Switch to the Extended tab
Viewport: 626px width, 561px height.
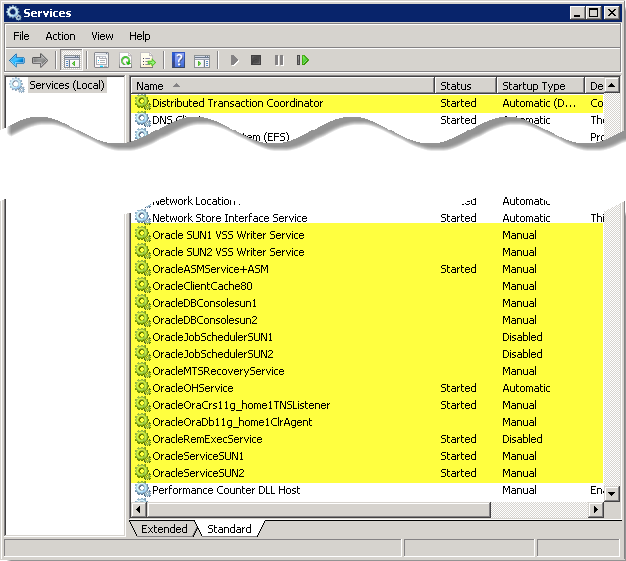[164, 529]
